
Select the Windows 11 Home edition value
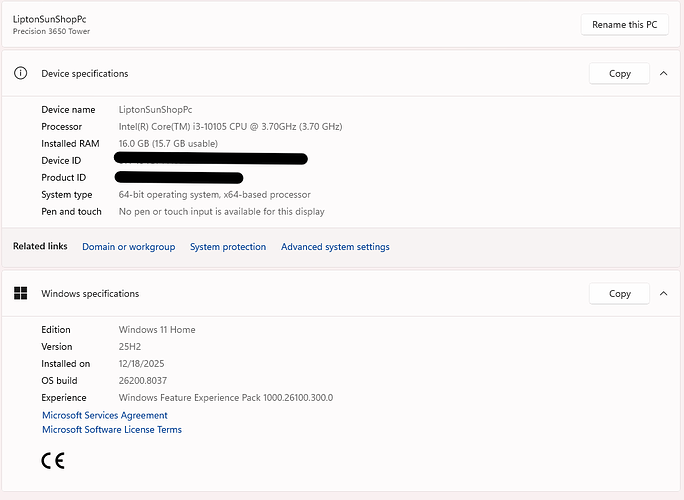[157, 329]
